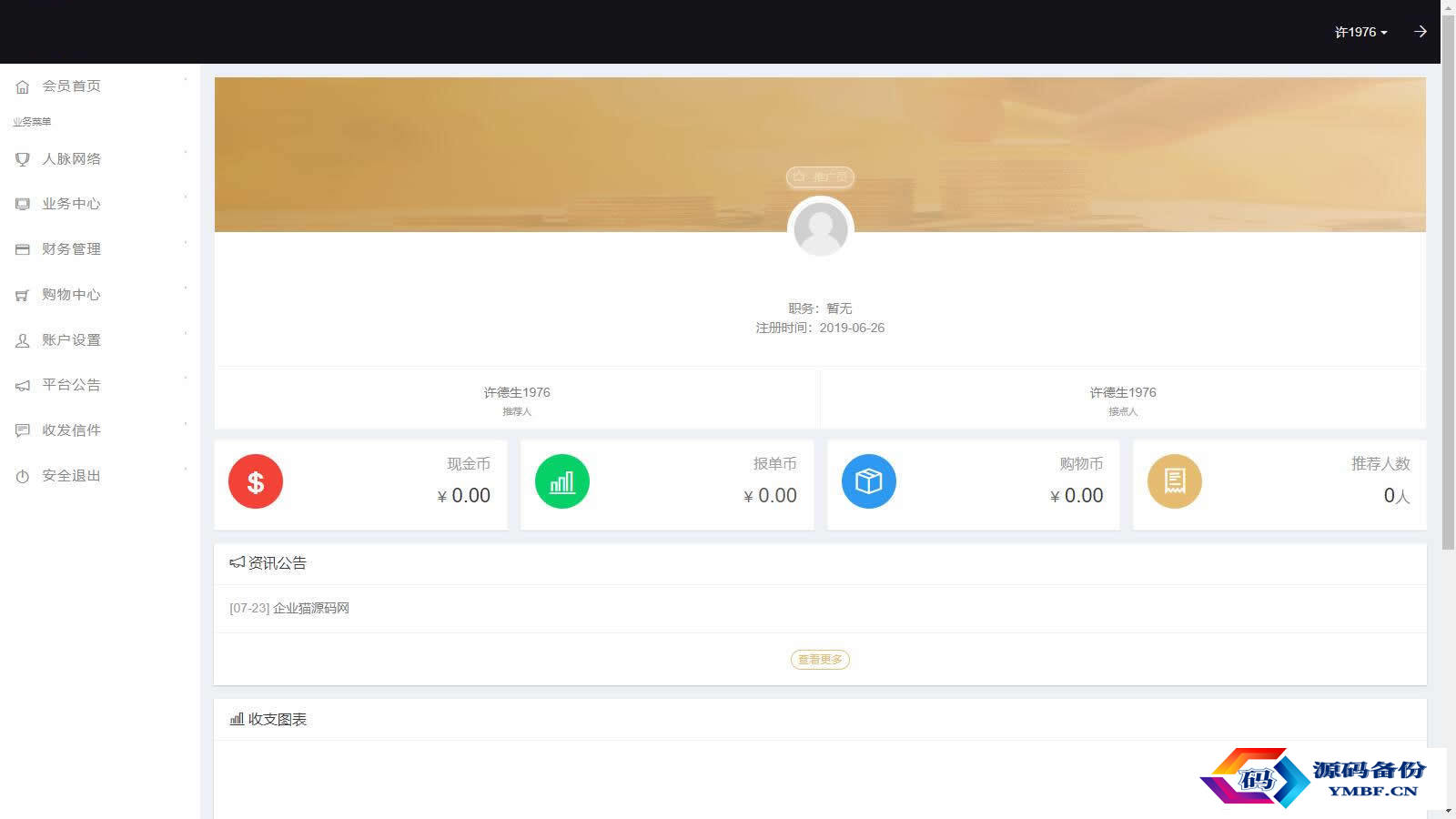
Task: Click the right arrow icon in top bar
Action: [1421, 32]
